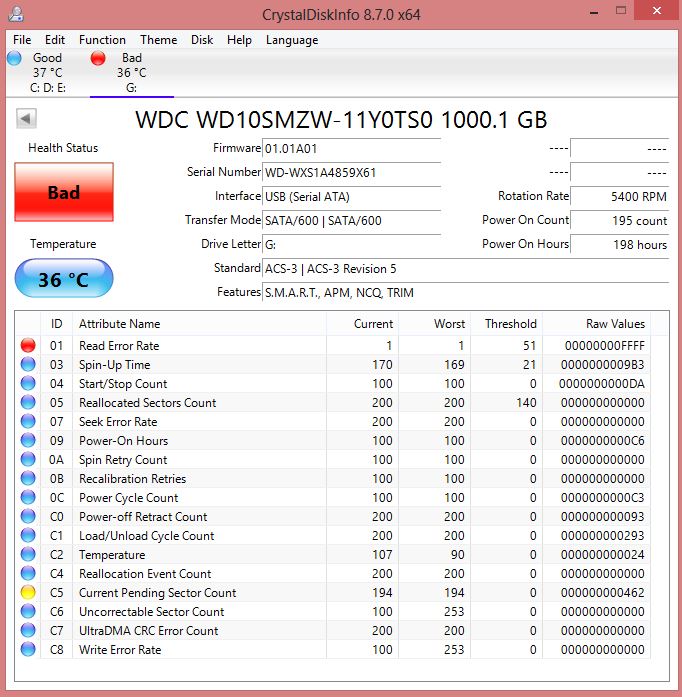Viewport: 682px width, 697px height.
Task: Click the Attribute Name column header
Action: tap(199, 324)
